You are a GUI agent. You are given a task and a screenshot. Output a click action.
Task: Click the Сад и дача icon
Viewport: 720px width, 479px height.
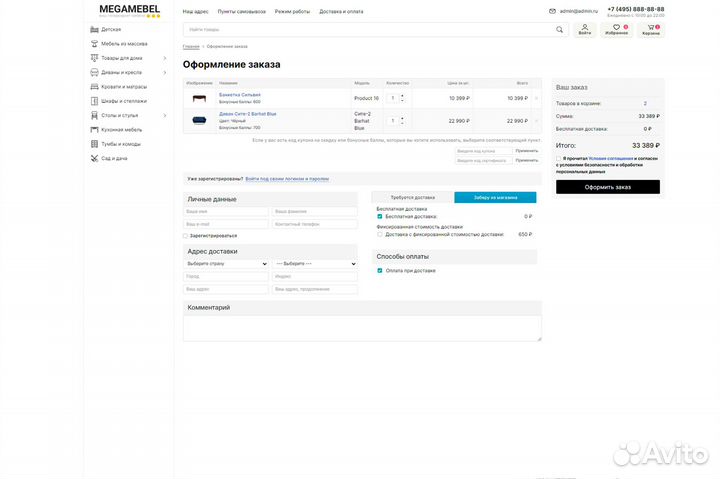(x=94, y=158)
